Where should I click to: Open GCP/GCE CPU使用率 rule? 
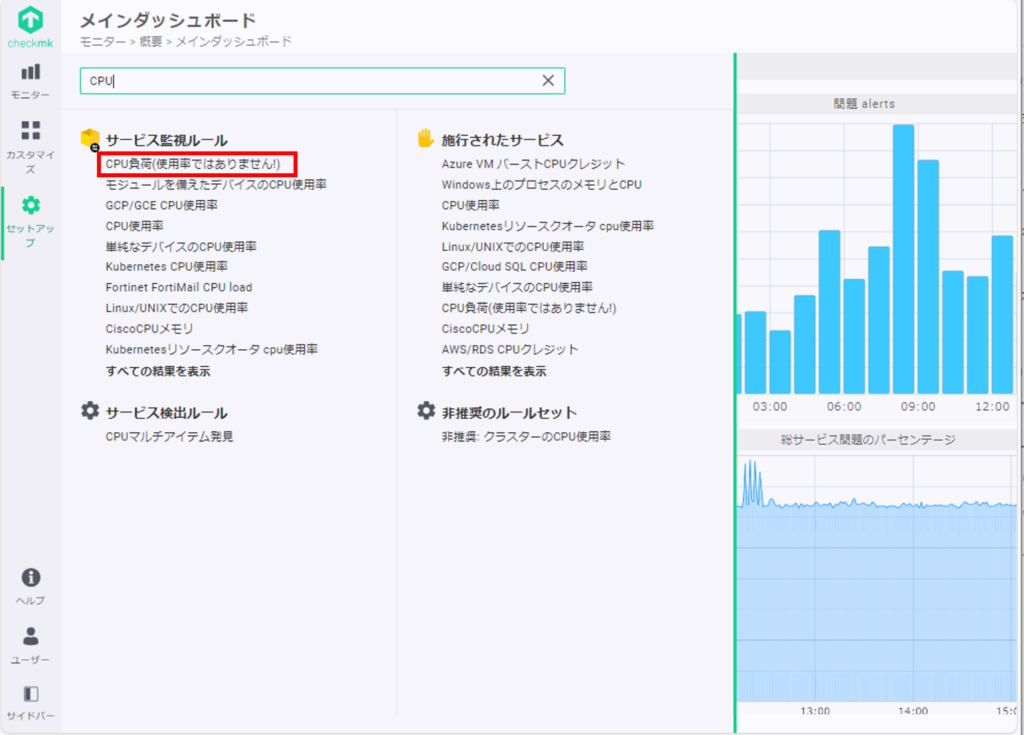coord(161,205)
